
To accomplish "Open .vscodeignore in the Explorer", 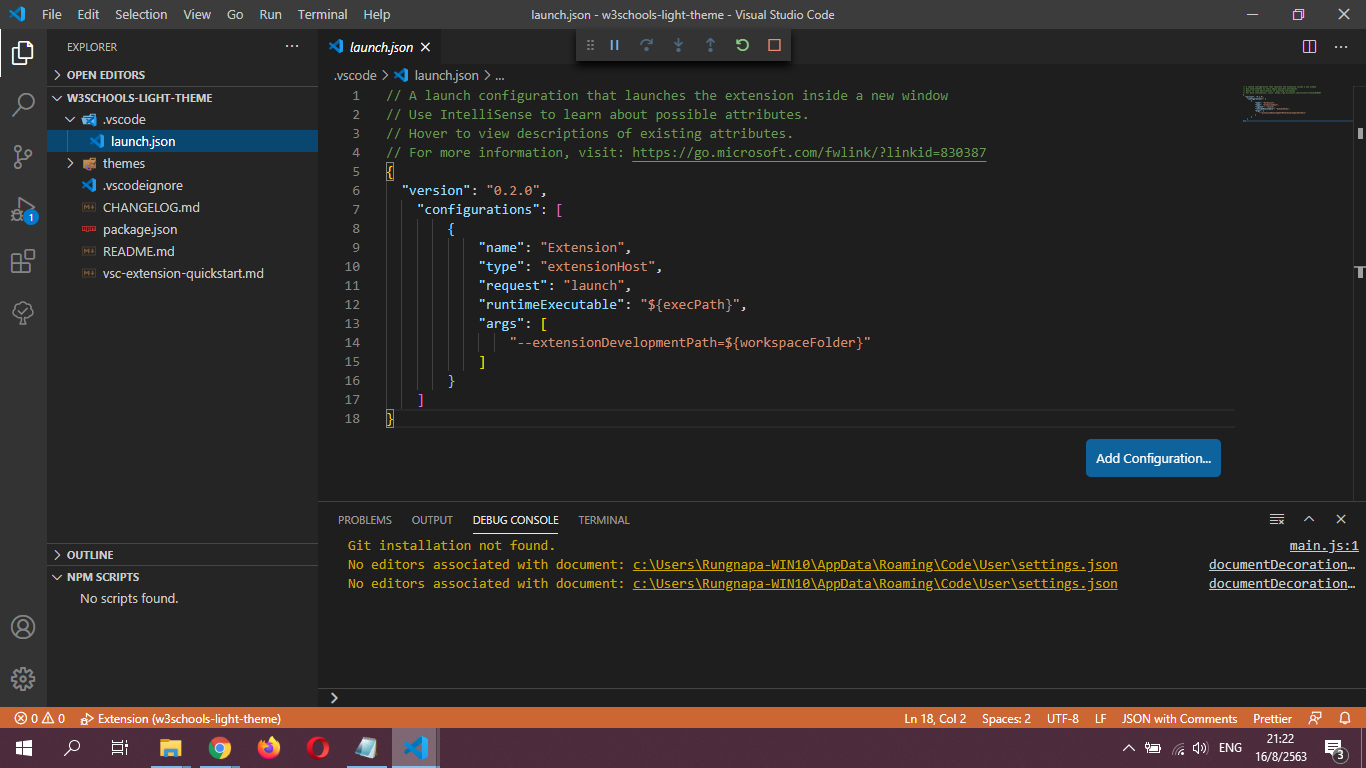I will [182, 185].
